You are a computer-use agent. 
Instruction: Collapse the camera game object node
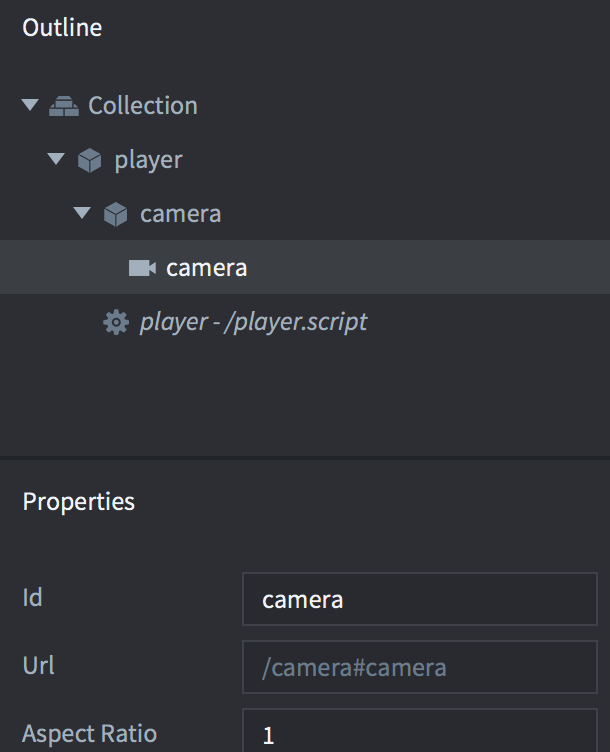[82, 213]
